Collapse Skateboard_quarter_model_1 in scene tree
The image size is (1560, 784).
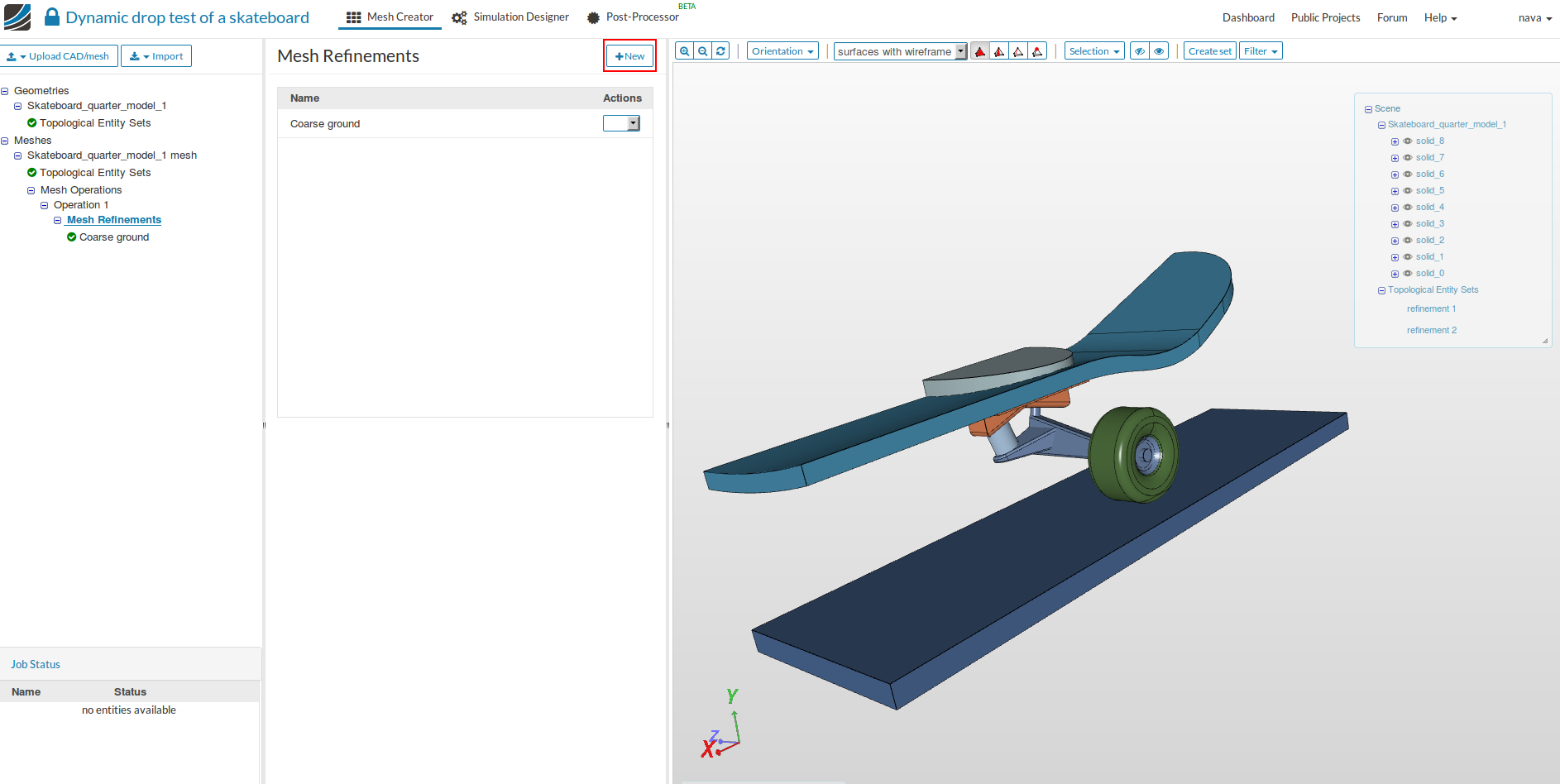(x=1381, y=125)
